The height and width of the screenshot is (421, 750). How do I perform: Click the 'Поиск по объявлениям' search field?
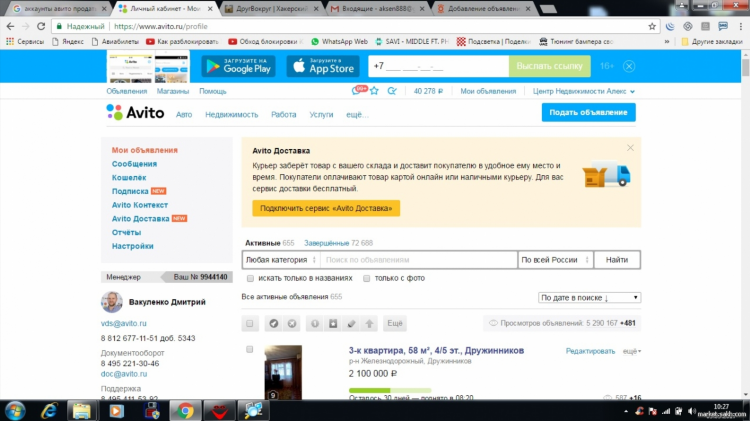(419, 260)
